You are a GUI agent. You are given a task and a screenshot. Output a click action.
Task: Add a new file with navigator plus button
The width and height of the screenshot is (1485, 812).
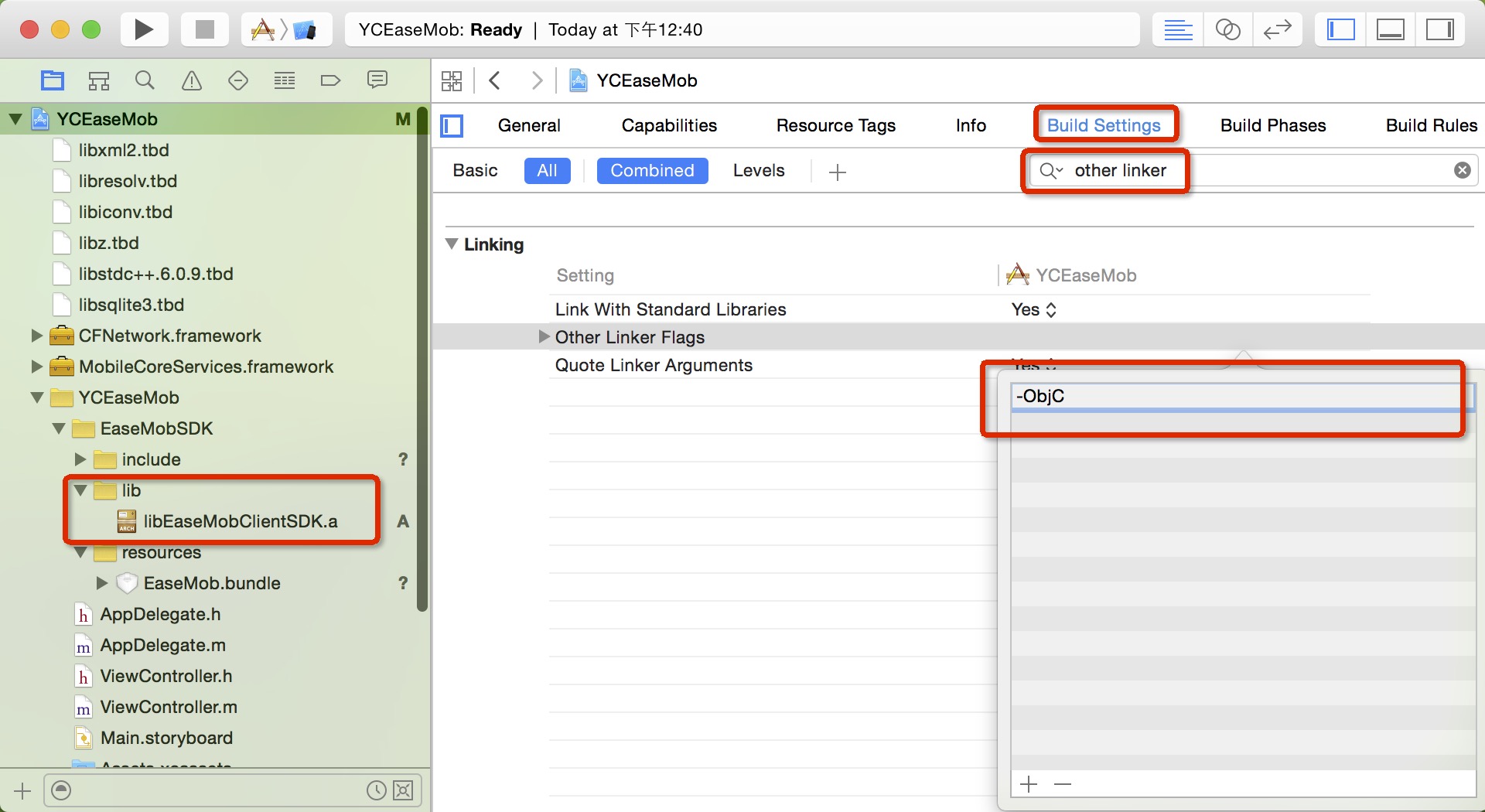pyautogui.click(x=22, y=790)
